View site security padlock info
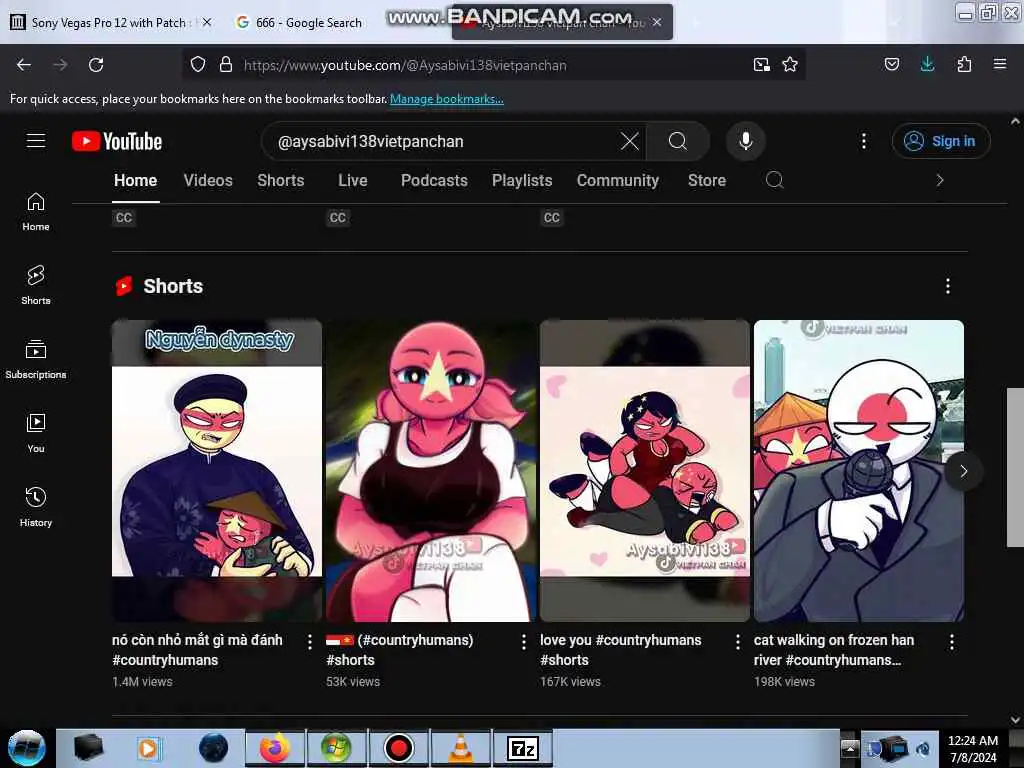The height and width of the screenshot is (768, 1024). point(226,65)
